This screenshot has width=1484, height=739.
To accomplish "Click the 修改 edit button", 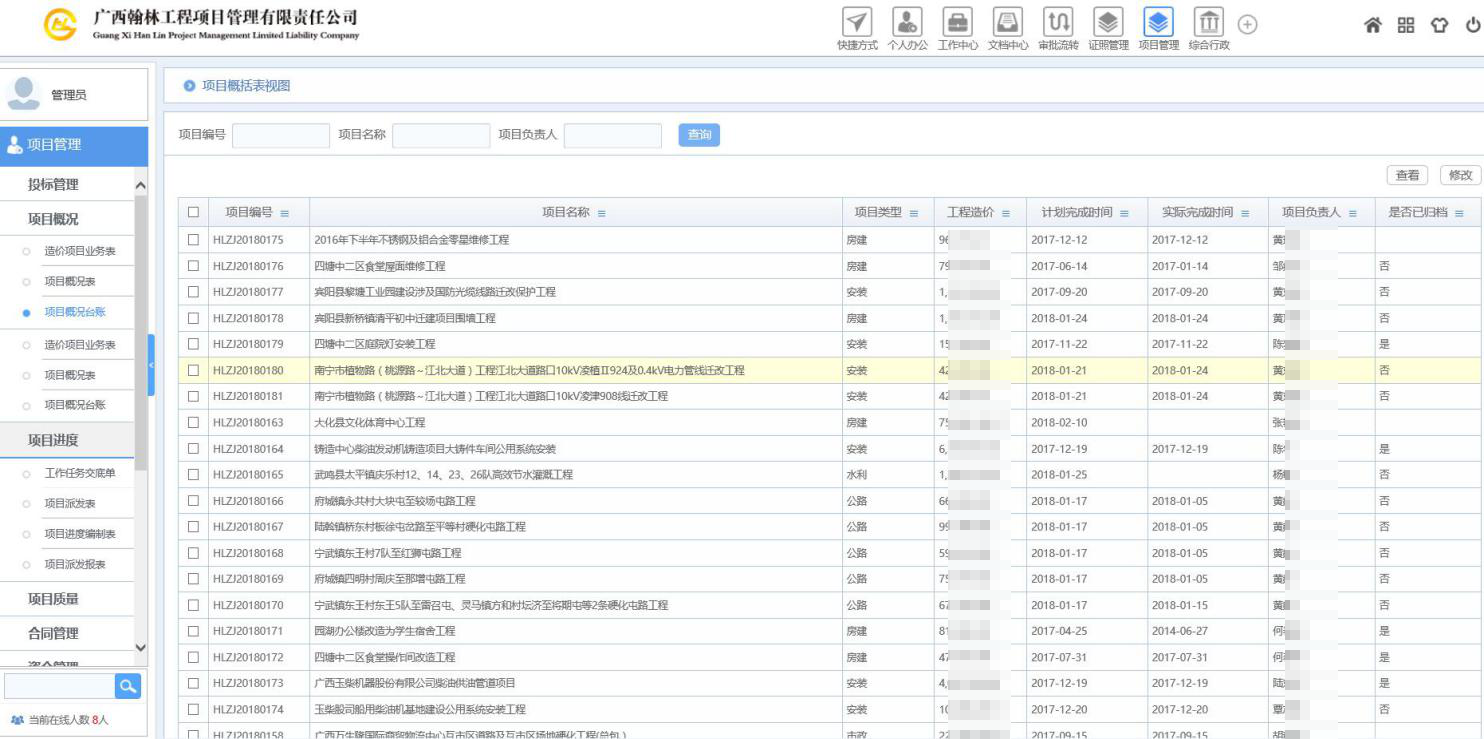I will pos(1460,175).
